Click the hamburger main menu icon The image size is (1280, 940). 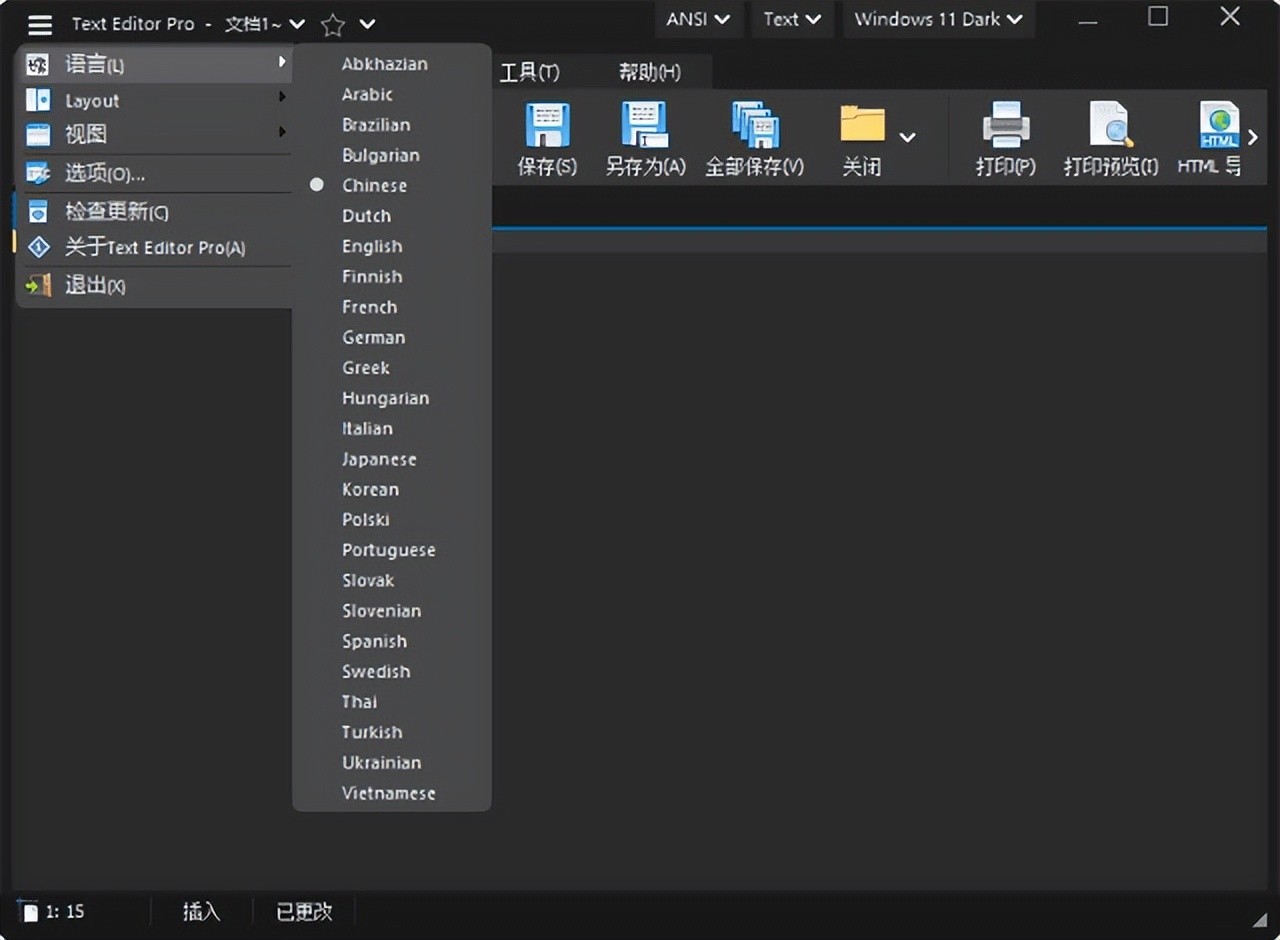[40, 24]
